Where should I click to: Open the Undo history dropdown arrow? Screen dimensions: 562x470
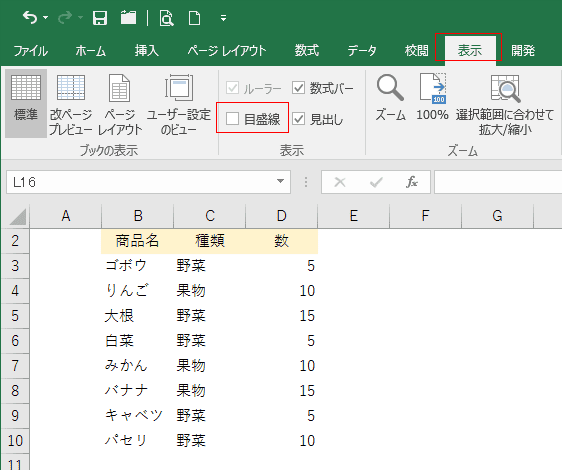pyautogui.click(x=46, y=17)
